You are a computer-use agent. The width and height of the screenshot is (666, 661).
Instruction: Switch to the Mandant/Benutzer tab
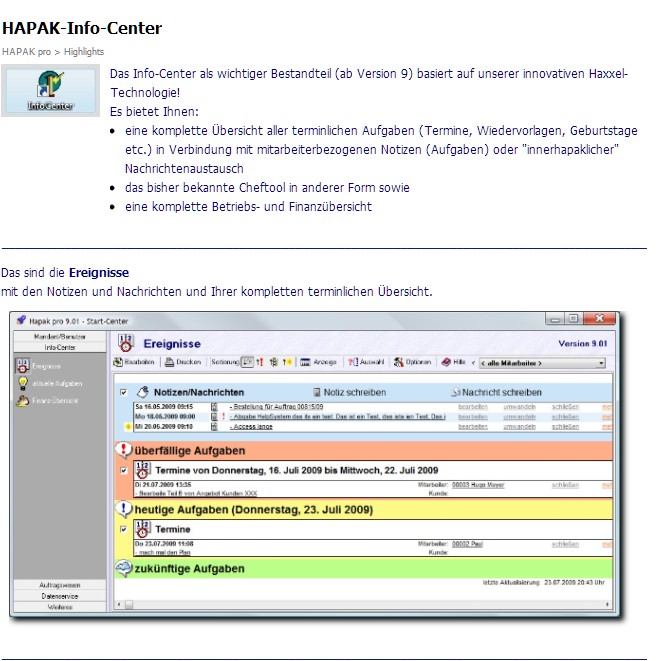click(60, 337)
